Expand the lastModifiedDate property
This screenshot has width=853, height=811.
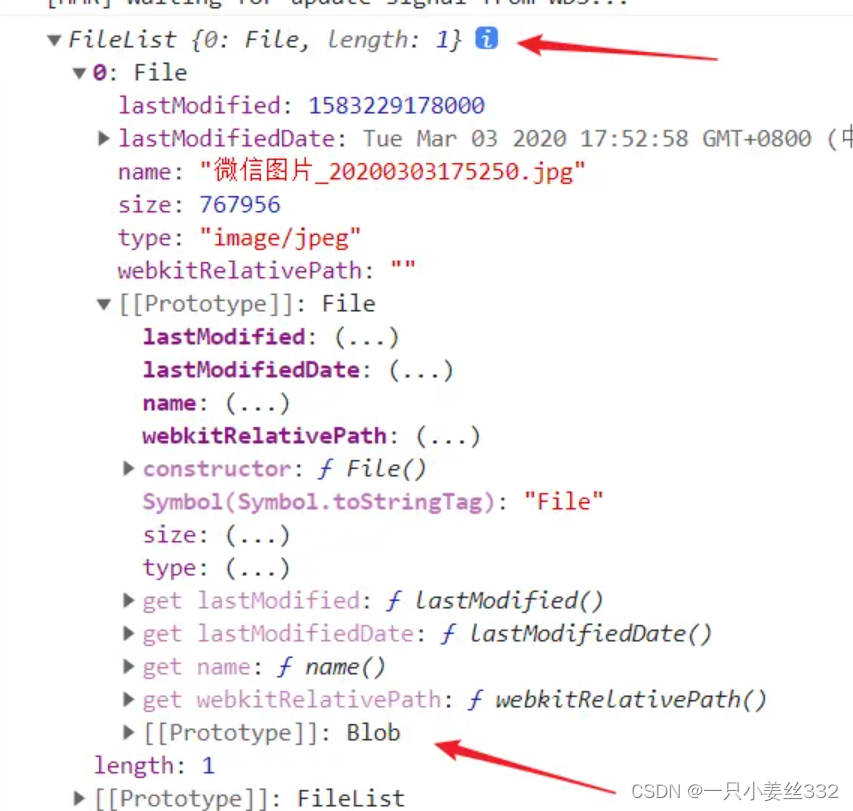click(104, 138)
